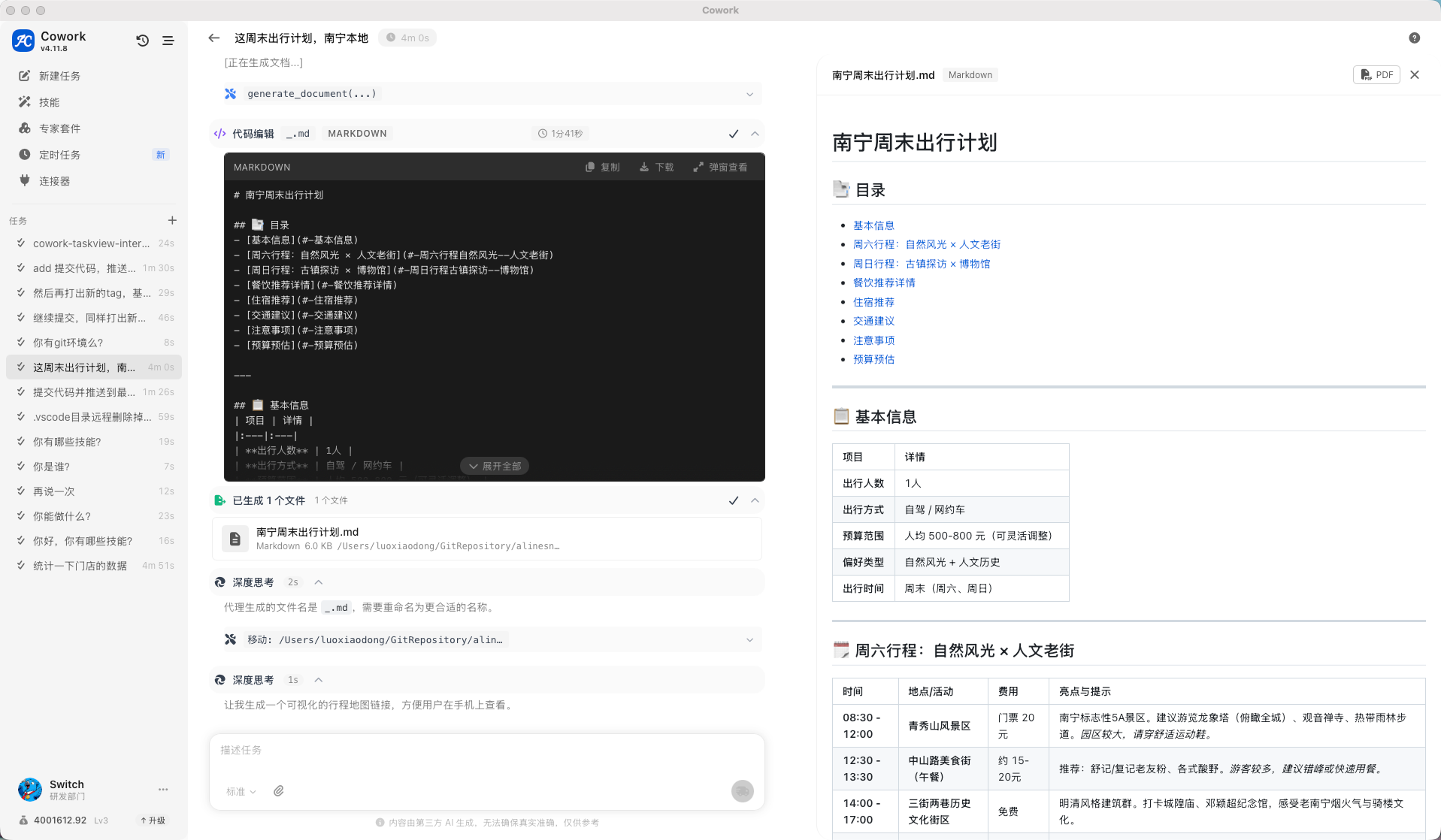Viewport: 1441px width, 840px height.
Task: Open task 你有哪些技能?
Action: [94, 442]
